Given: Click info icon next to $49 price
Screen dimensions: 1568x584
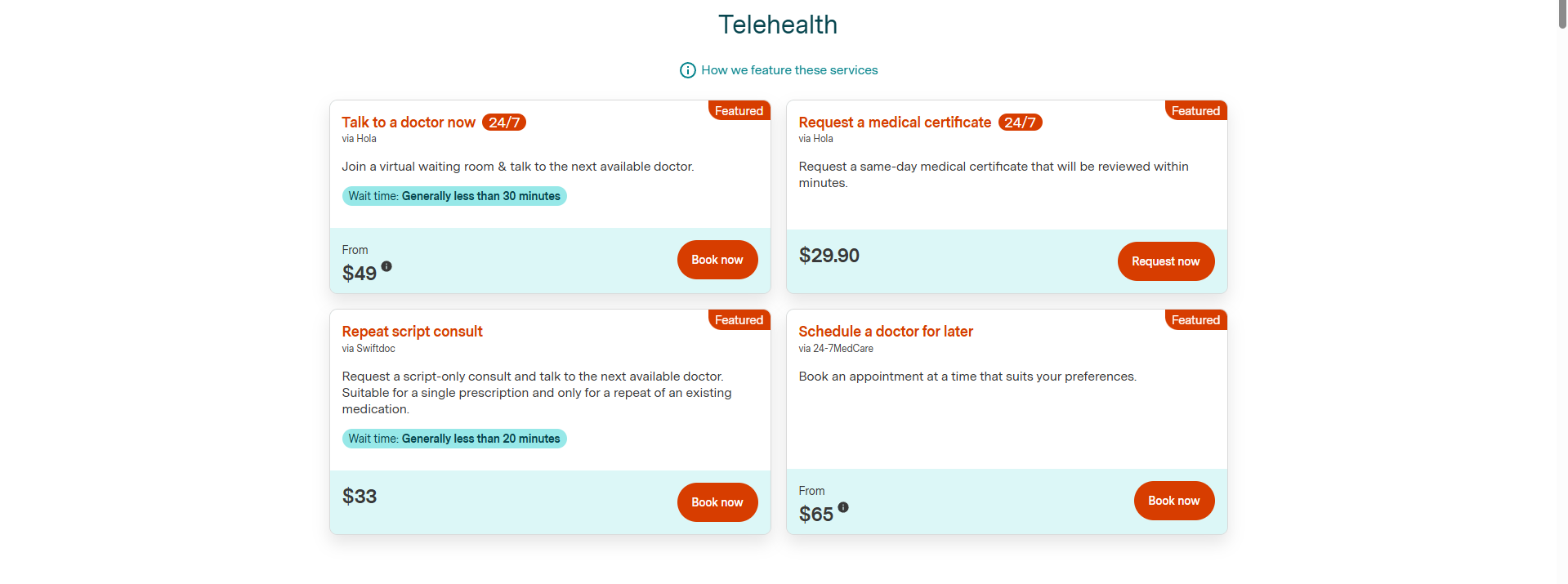Looking at the screenshot, I should click(386, 266).
